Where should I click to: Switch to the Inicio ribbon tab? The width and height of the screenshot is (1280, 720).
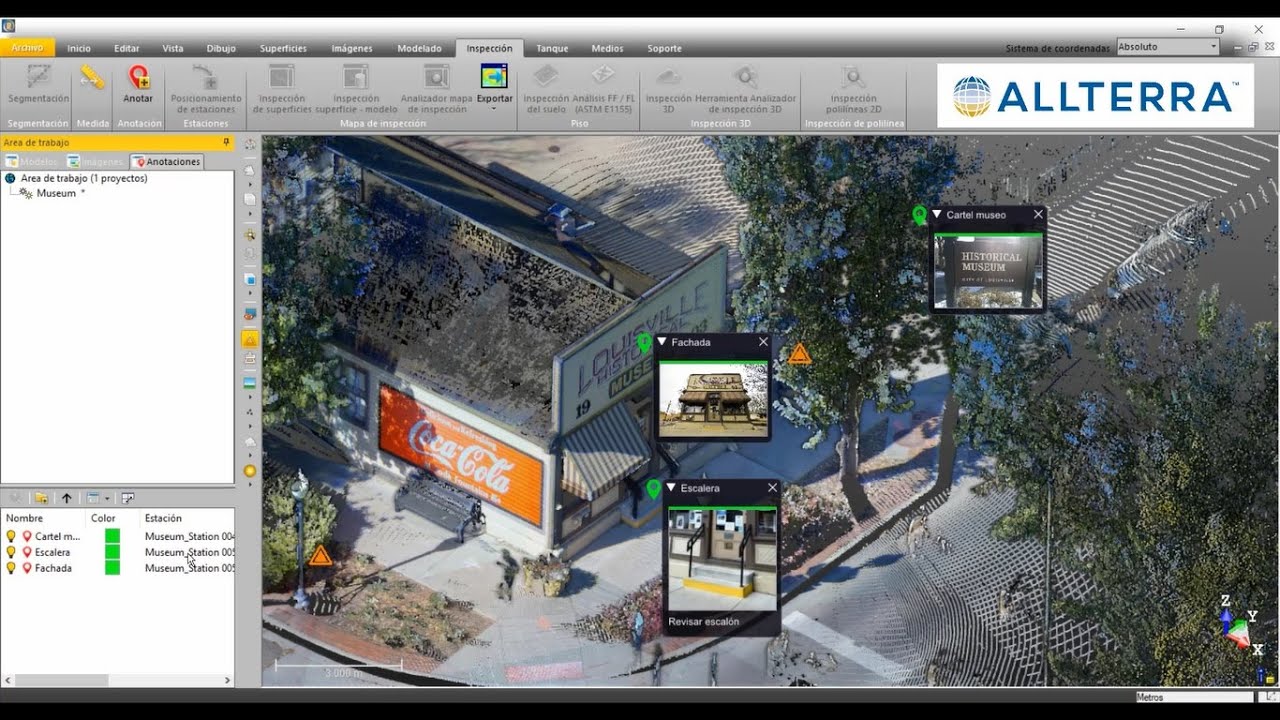[79, 48]
